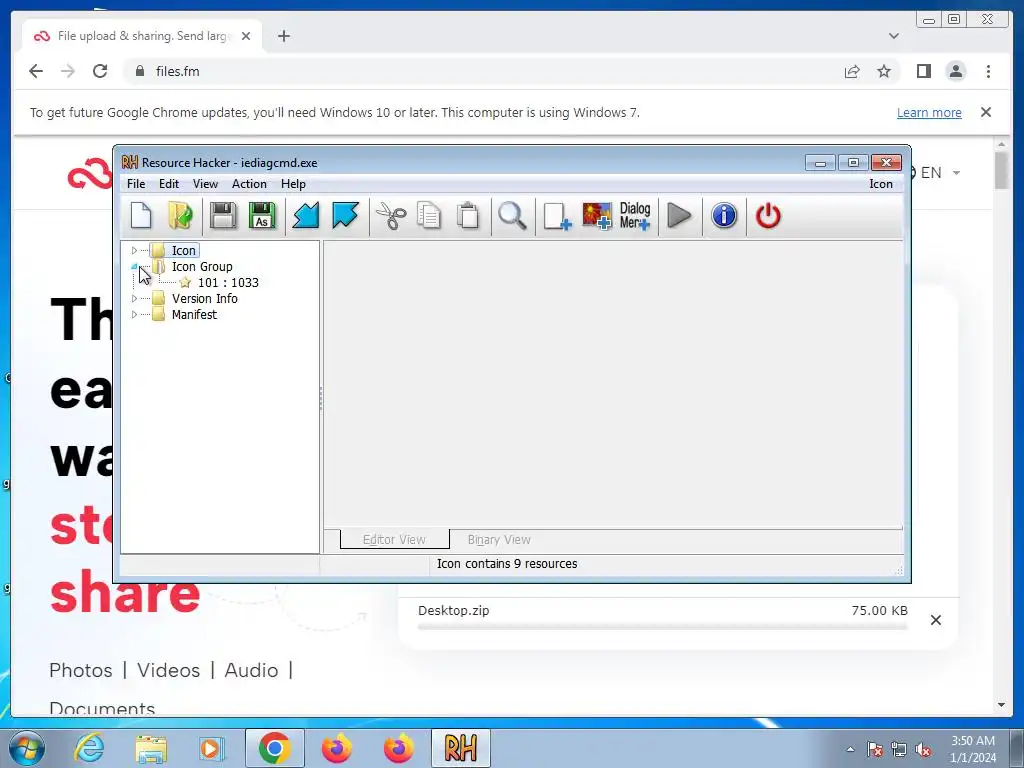Viewport: 1024px width, 768px height.
Task: Expand the Icon folder node
Action: click(134, 250)
